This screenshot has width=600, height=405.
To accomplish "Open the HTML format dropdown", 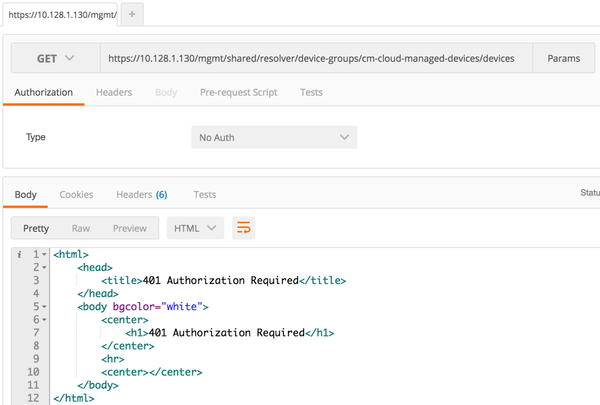I will tap(195, 228).
